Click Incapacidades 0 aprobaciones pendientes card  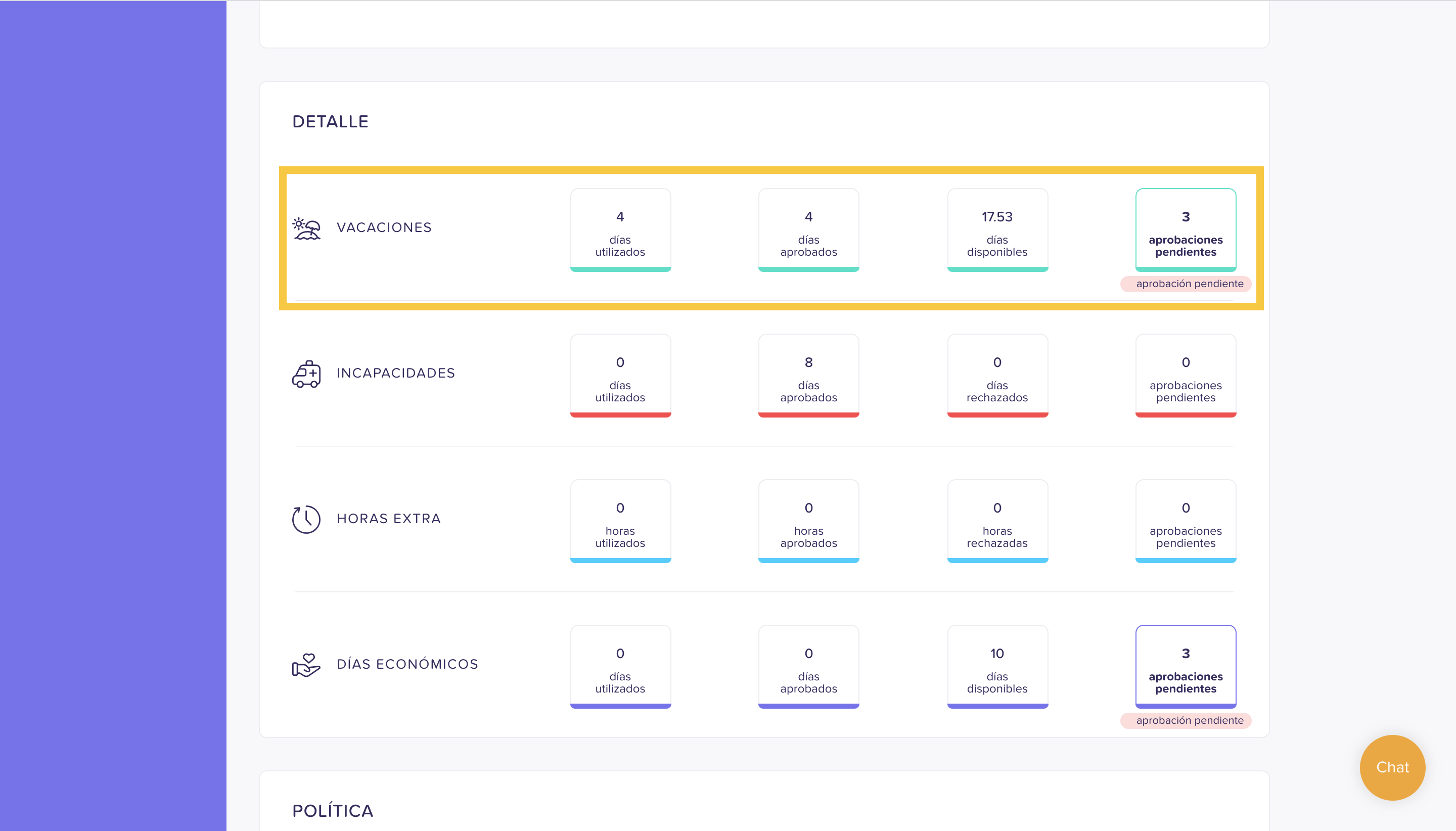tap(1186, 376)
